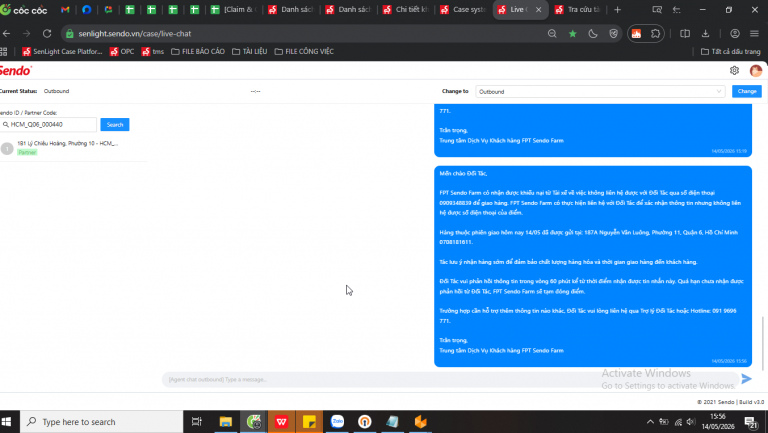768x433 pixels.
Task: Show hidden system tray icons chevron
Action: [650, 422]
